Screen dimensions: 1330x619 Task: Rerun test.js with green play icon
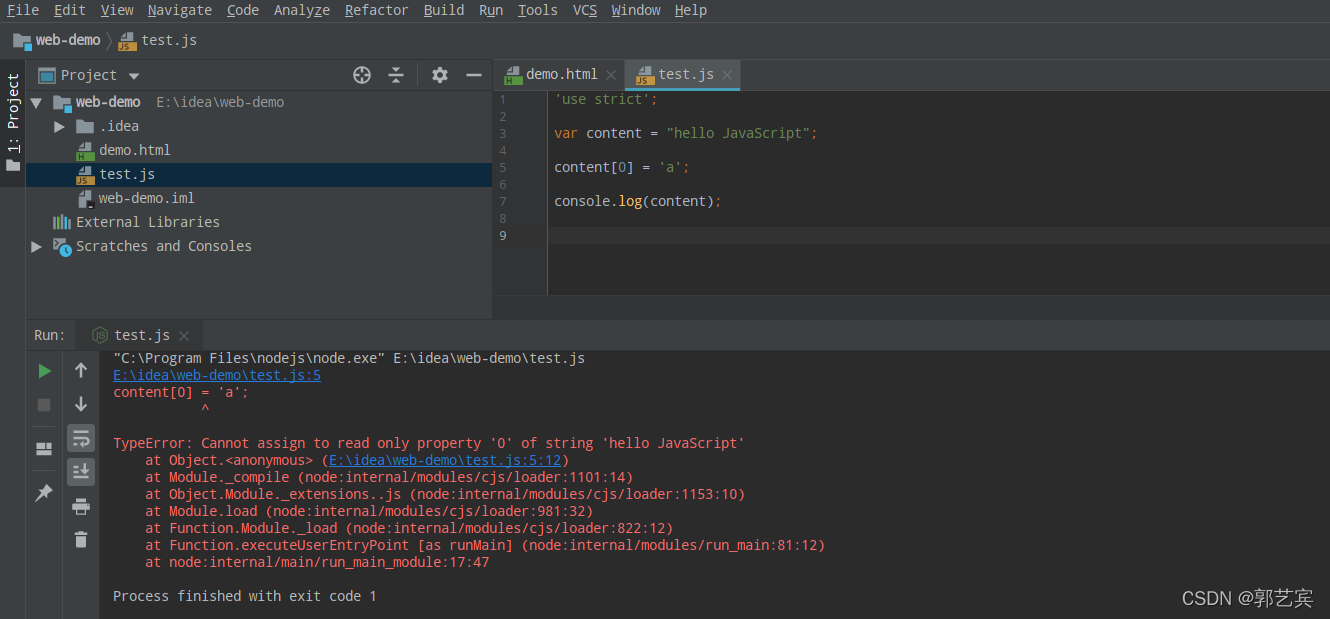click(x=44, y=371)
